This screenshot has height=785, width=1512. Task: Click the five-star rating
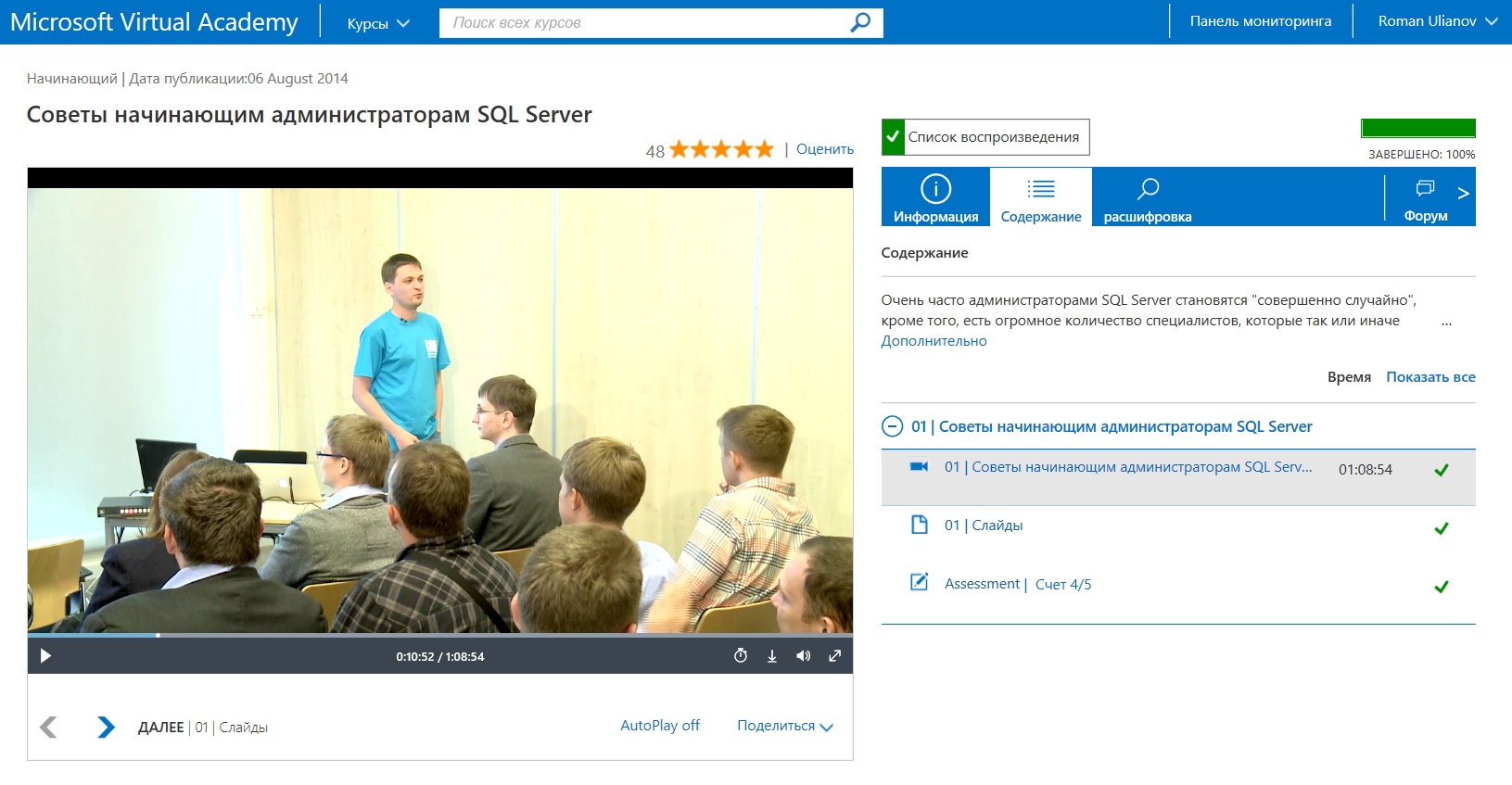click(721, 149)
